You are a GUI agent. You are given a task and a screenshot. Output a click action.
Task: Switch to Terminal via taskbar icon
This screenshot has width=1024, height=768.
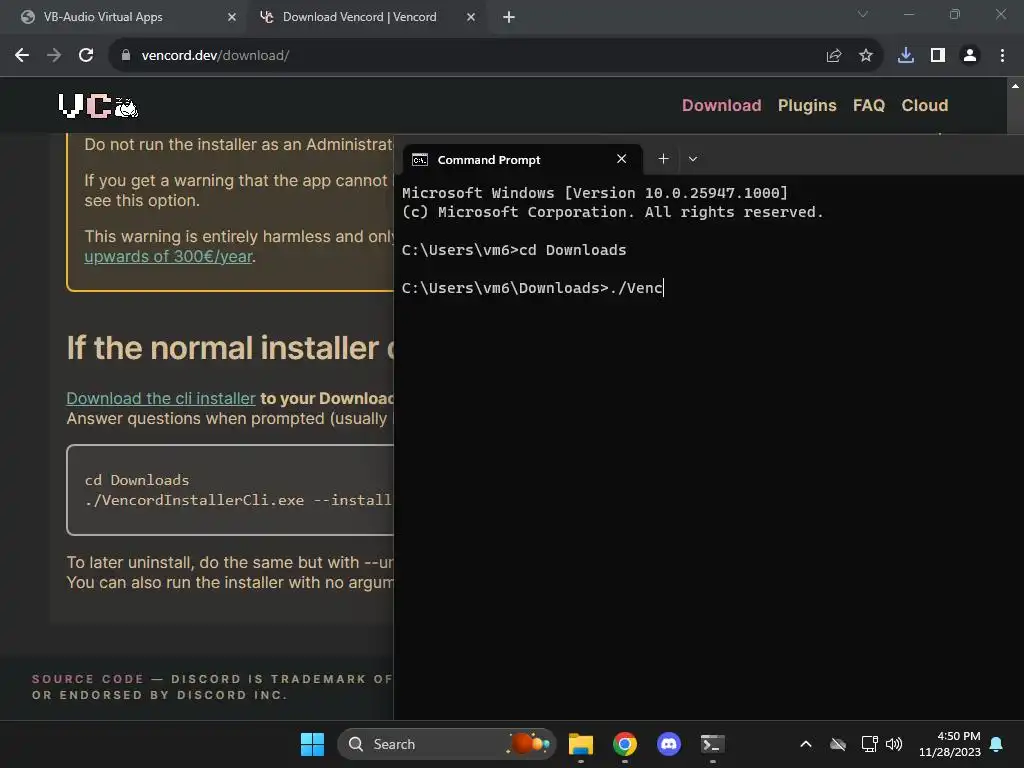(712, 744)
